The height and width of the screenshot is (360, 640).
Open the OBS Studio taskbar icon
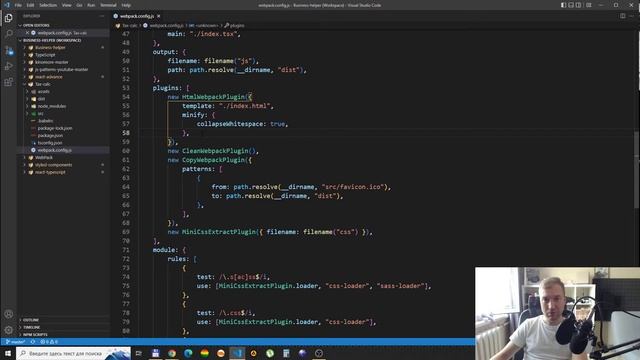(x=319, y=353)
